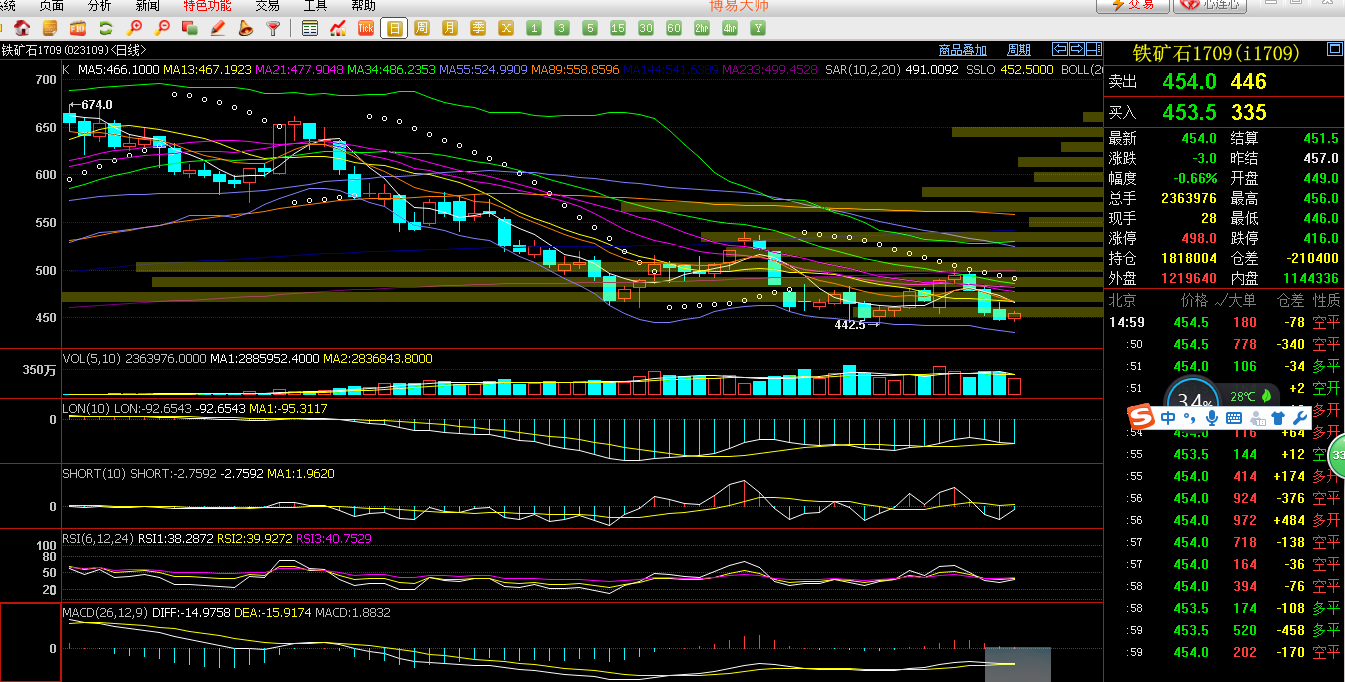Toggle the side panel layout icon
The width and height of the screenshot is (1345, 682).
click(x=1094, y=49)
